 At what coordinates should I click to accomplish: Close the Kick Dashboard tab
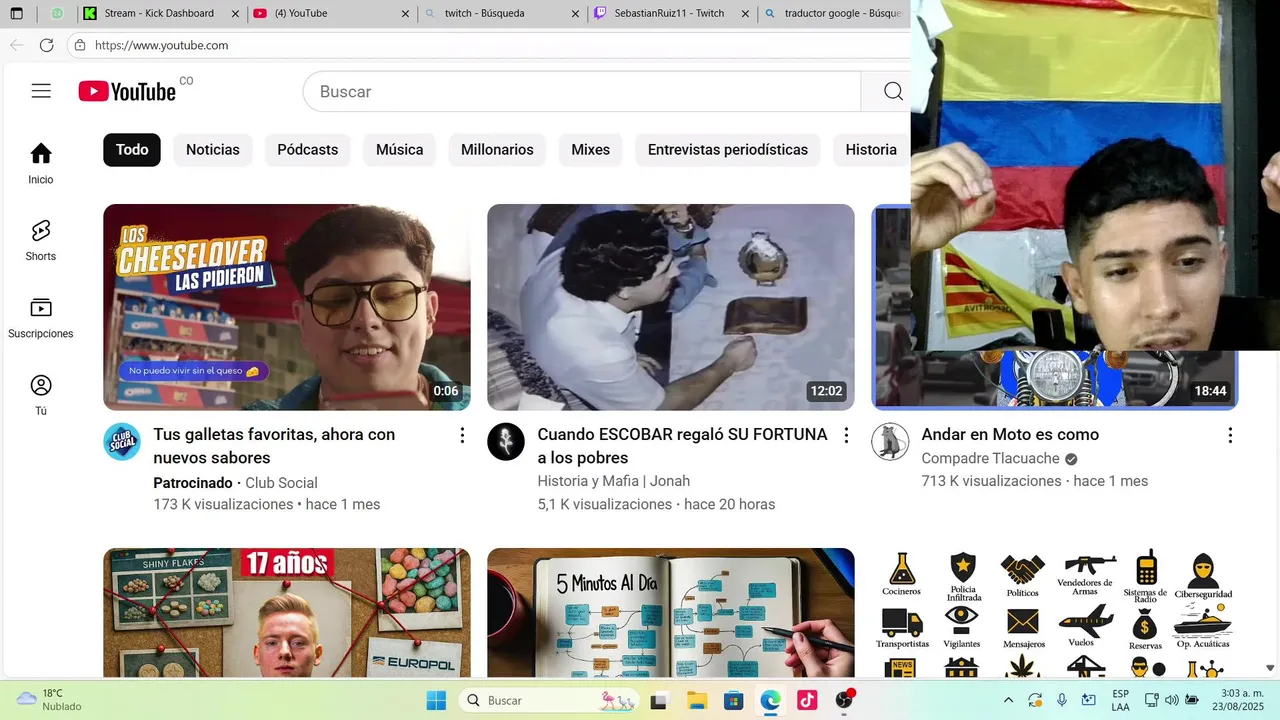click(235, 13)
